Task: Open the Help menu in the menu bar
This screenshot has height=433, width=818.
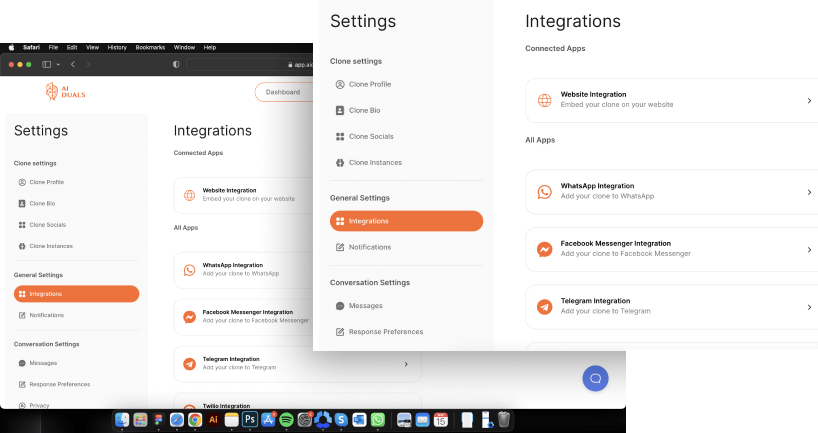Action: click(x=210, y=47)
